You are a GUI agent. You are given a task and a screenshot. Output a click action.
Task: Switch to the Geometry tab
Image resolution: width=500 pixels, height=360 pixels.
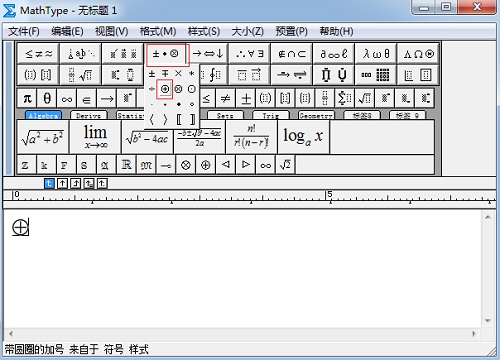pyautogui.click(x=316, y=115)
